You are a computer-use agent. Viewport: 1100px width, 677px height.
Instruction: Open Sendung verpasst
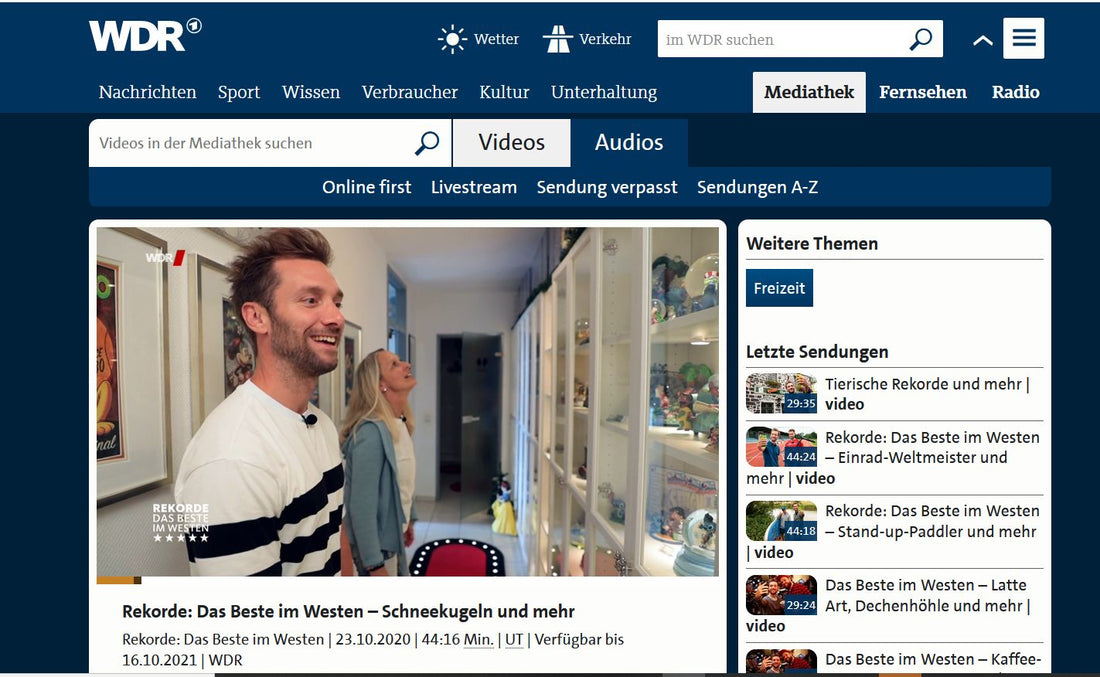pos(607,187)
